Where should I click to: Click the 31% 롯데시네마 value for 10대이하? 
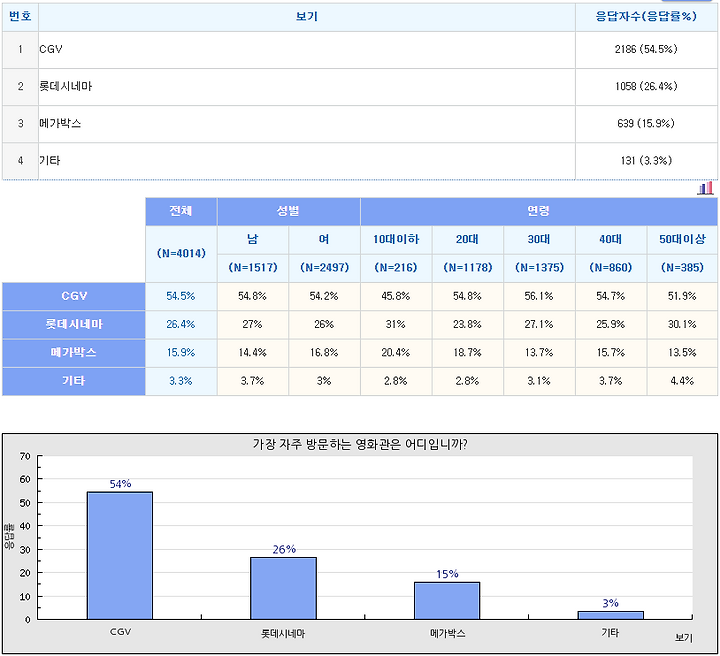[x=396, y=325]
